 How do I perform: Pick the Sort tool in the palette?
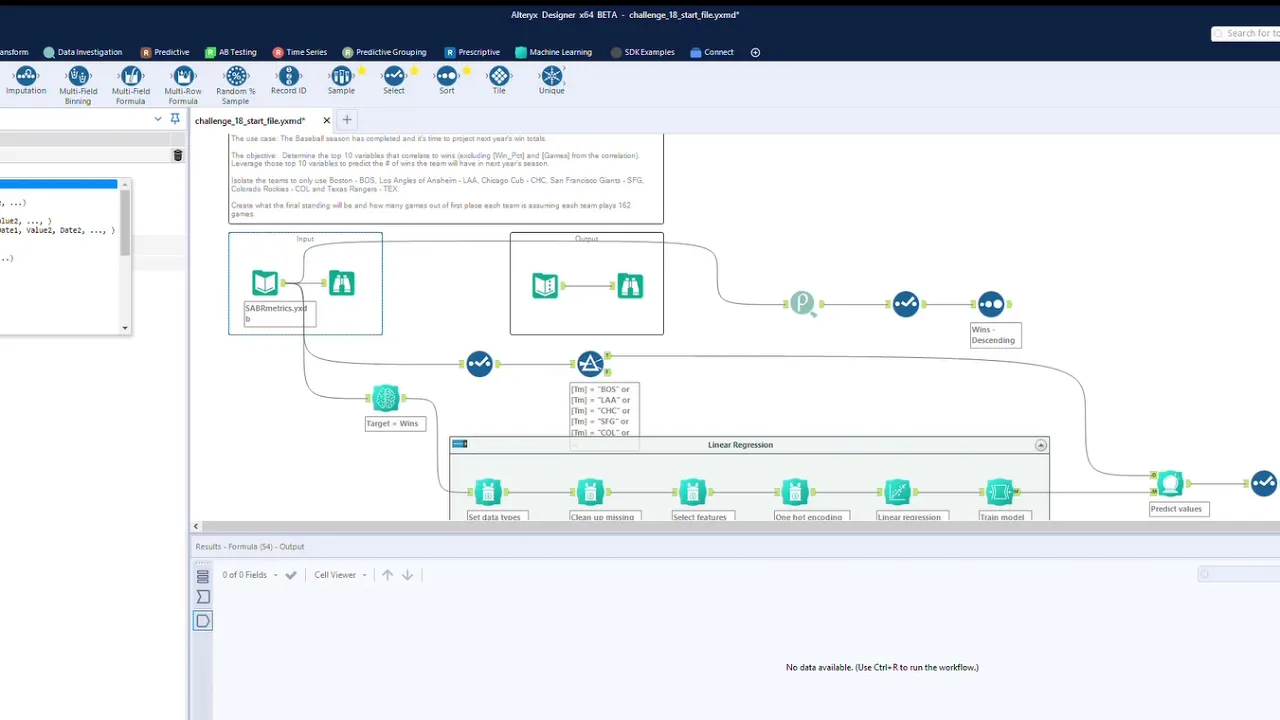pos(446,81)
